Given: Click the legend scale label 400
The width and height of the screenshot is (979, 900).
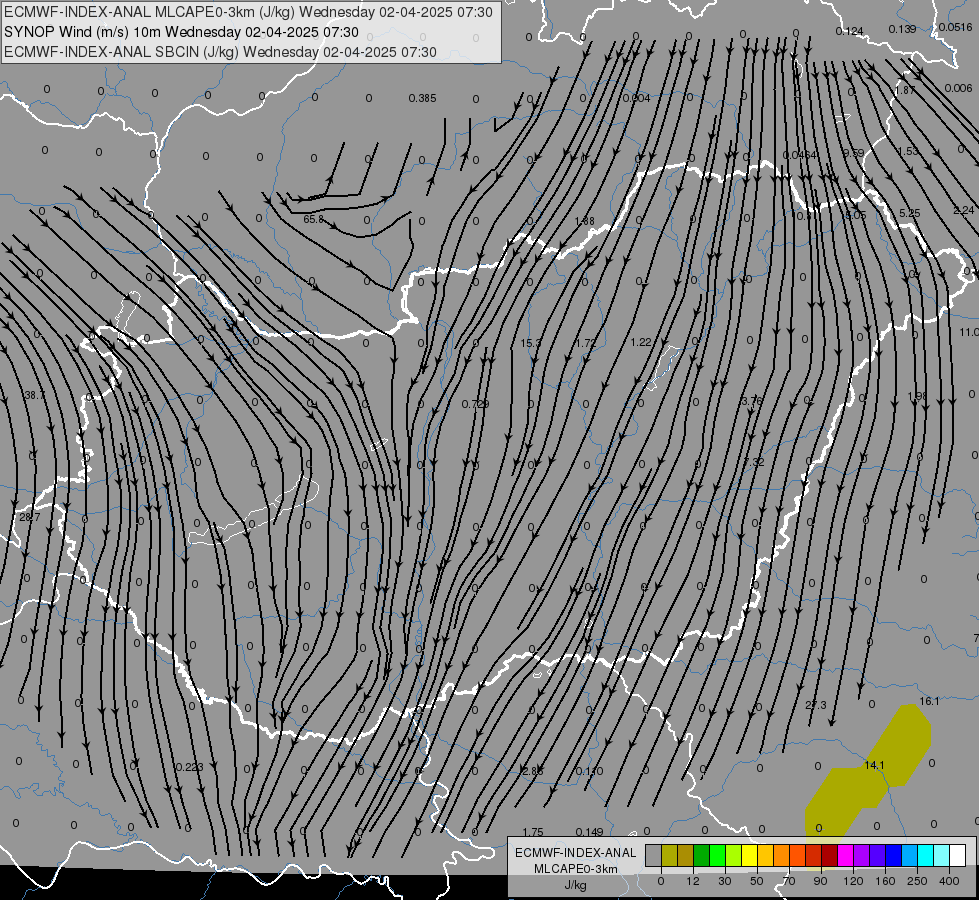Looking at the screenshot, I should coord(949,881).
